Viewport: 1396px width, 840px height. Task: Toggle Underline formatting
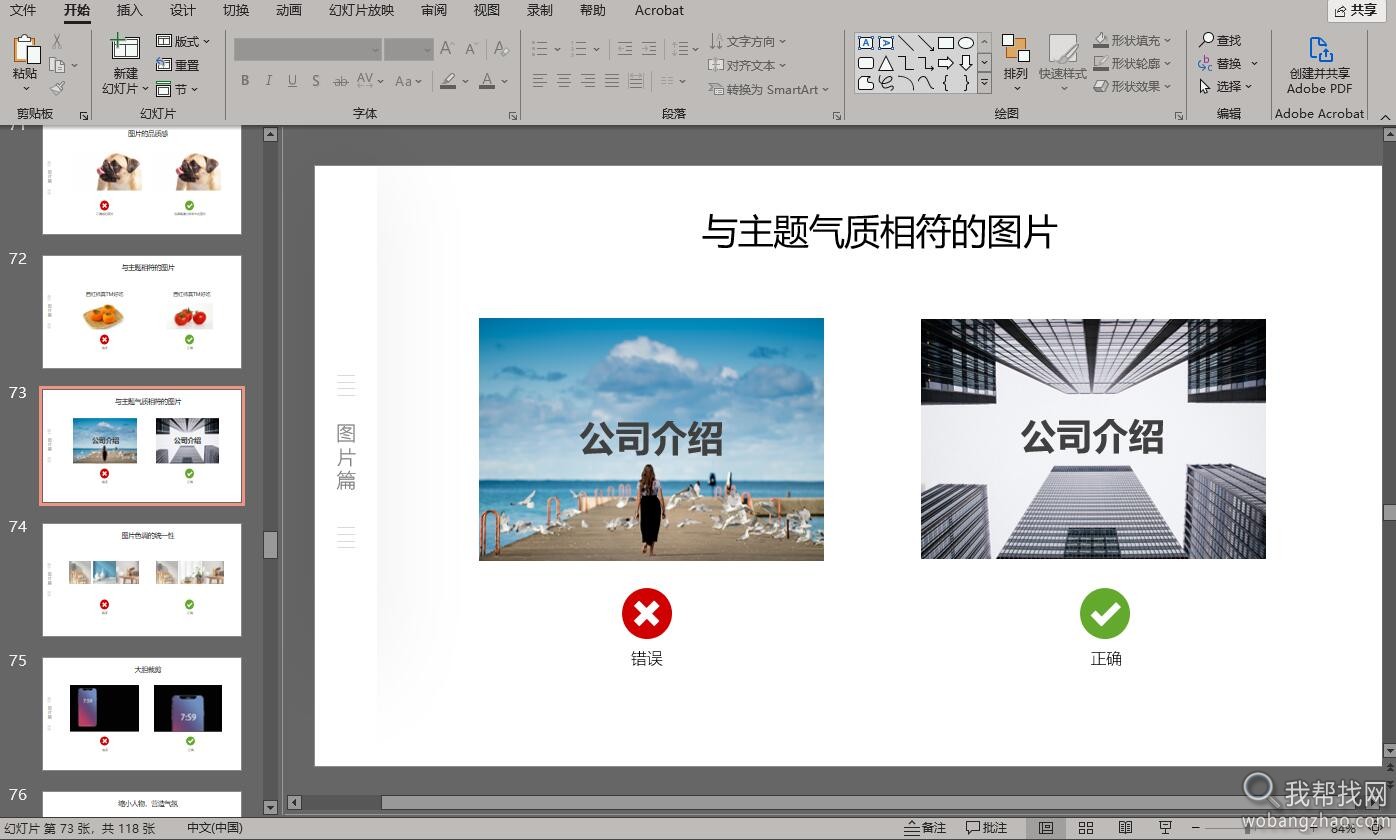(292, 81)
